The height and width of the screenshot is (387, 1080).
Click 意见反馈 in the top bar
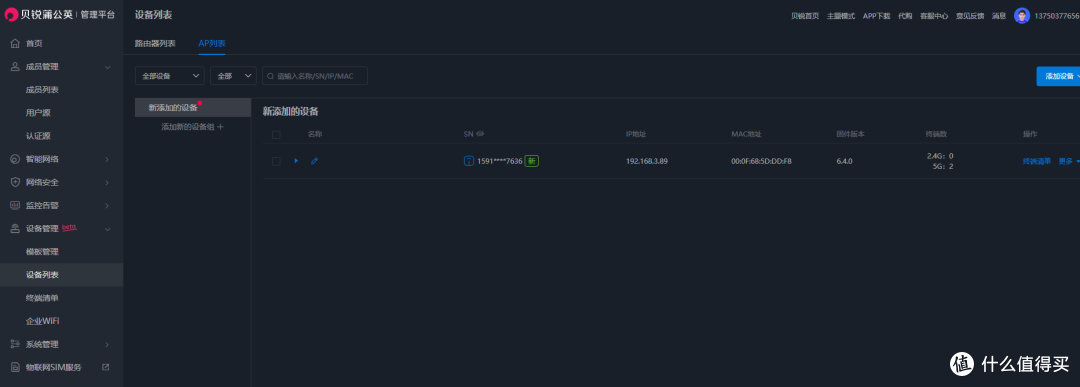pos(970,16)
